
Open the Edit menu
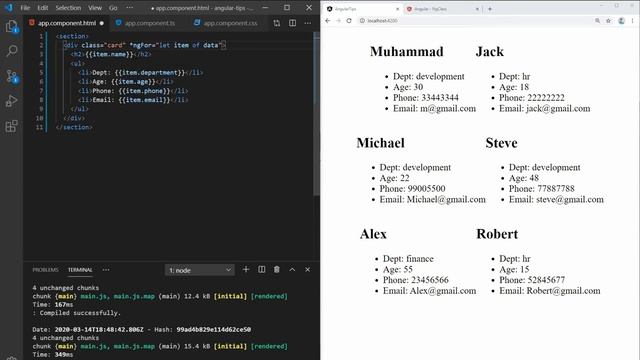[42, 8]
